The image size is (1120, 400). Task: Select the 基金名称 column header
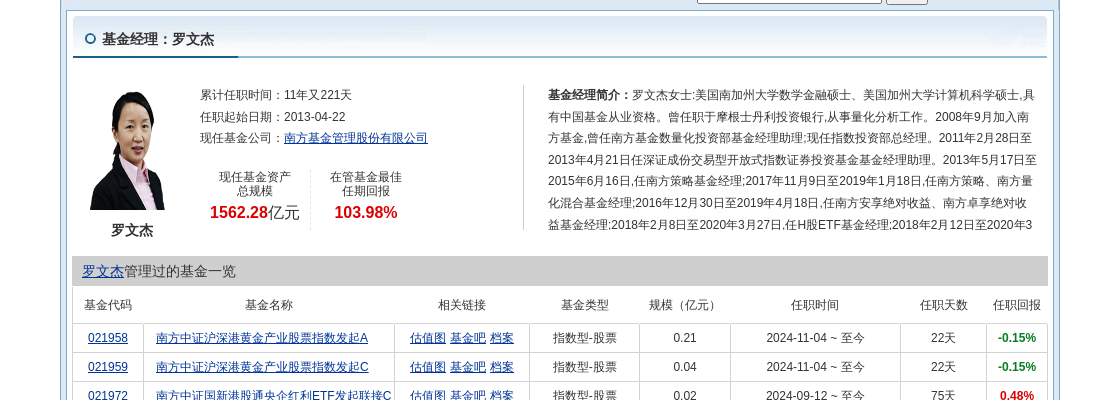[x=269, y=305]
